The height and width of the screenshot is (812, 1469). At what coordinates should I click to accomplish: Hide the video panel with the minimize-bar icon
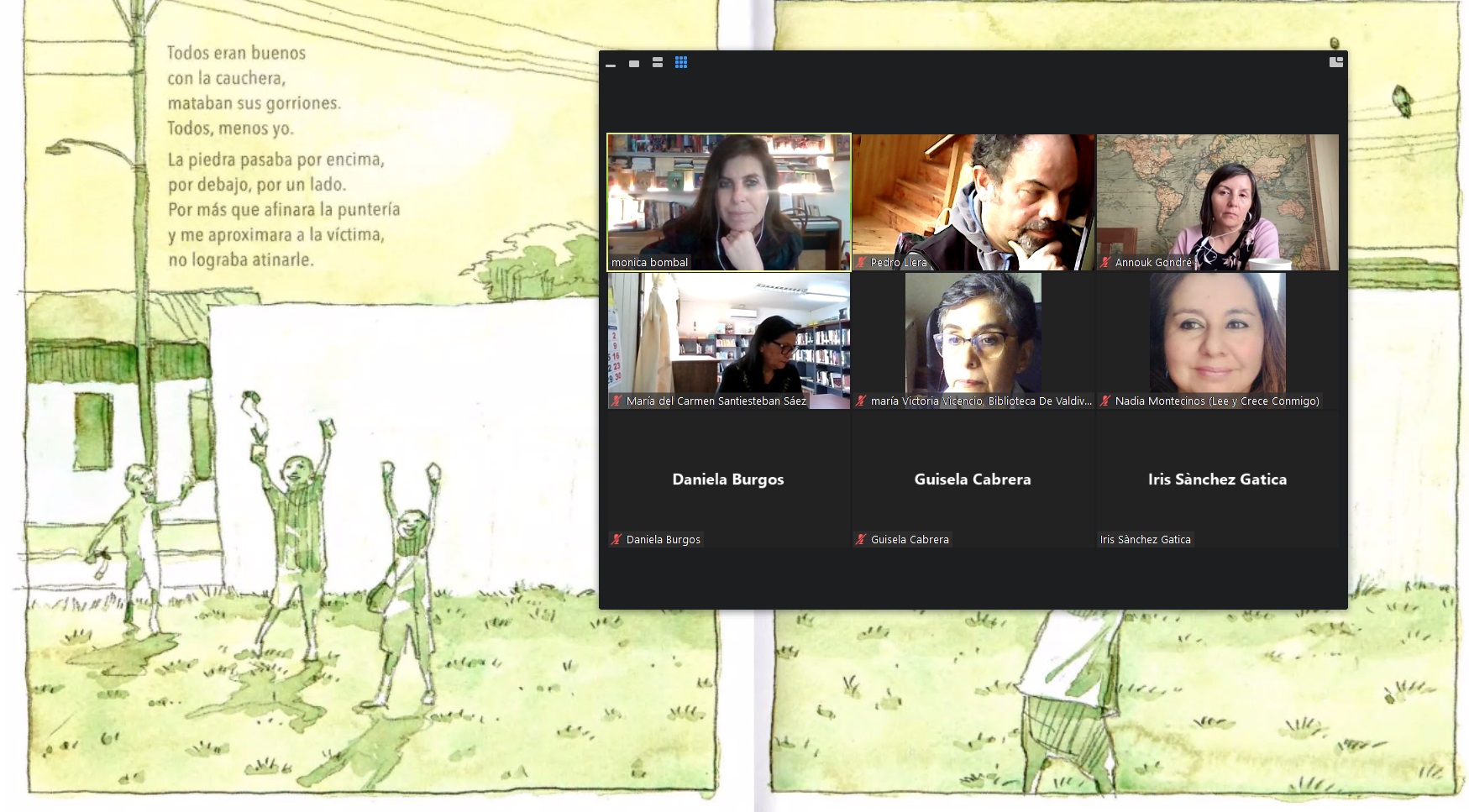(611, 64)
